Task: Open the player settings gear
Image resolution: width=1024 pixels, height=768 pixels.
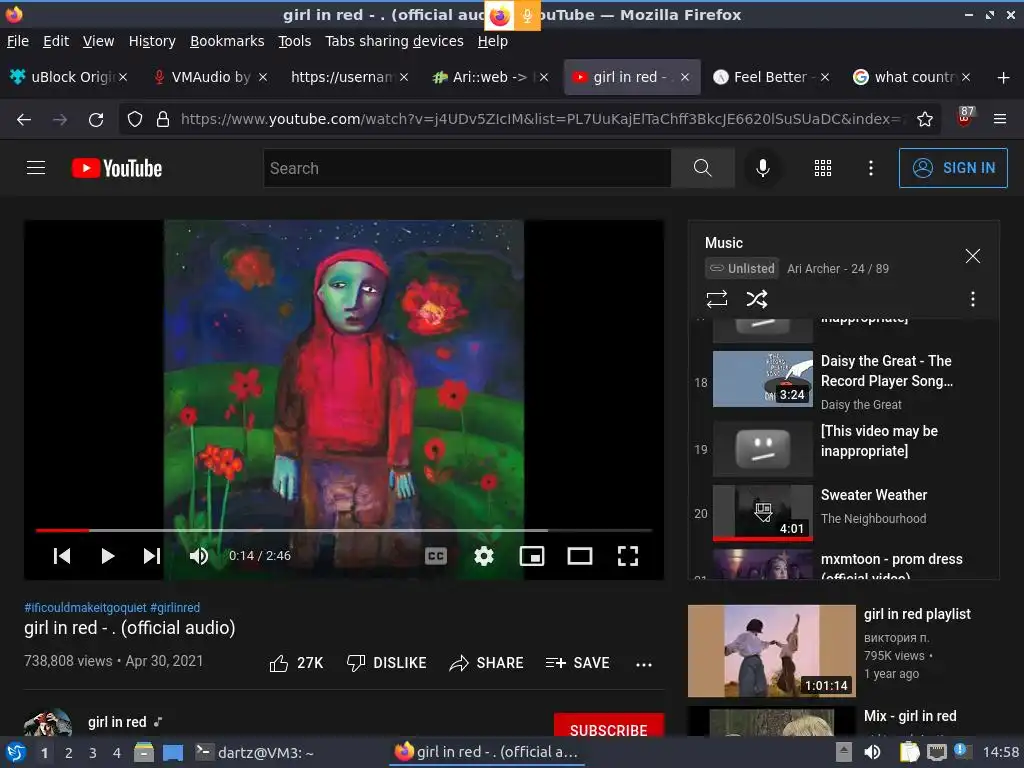Action: point(484,556)
